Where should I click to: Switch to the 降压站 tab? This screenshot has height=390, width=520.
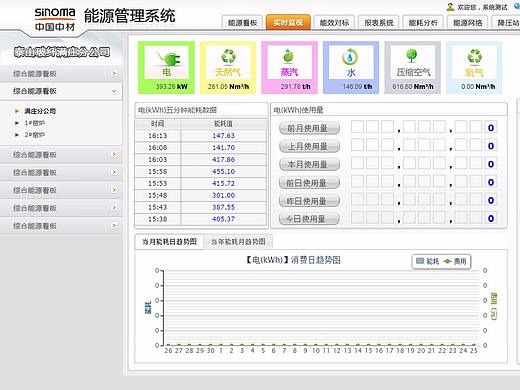click(x=506, y=23)
